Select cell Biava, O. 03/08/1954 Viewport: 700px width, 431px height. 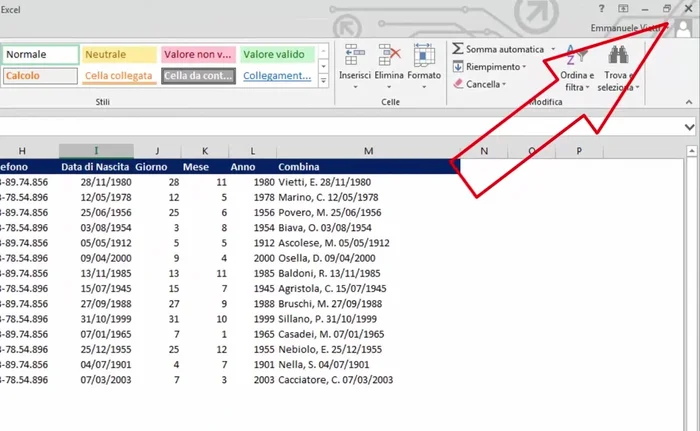tap(368, 228)
